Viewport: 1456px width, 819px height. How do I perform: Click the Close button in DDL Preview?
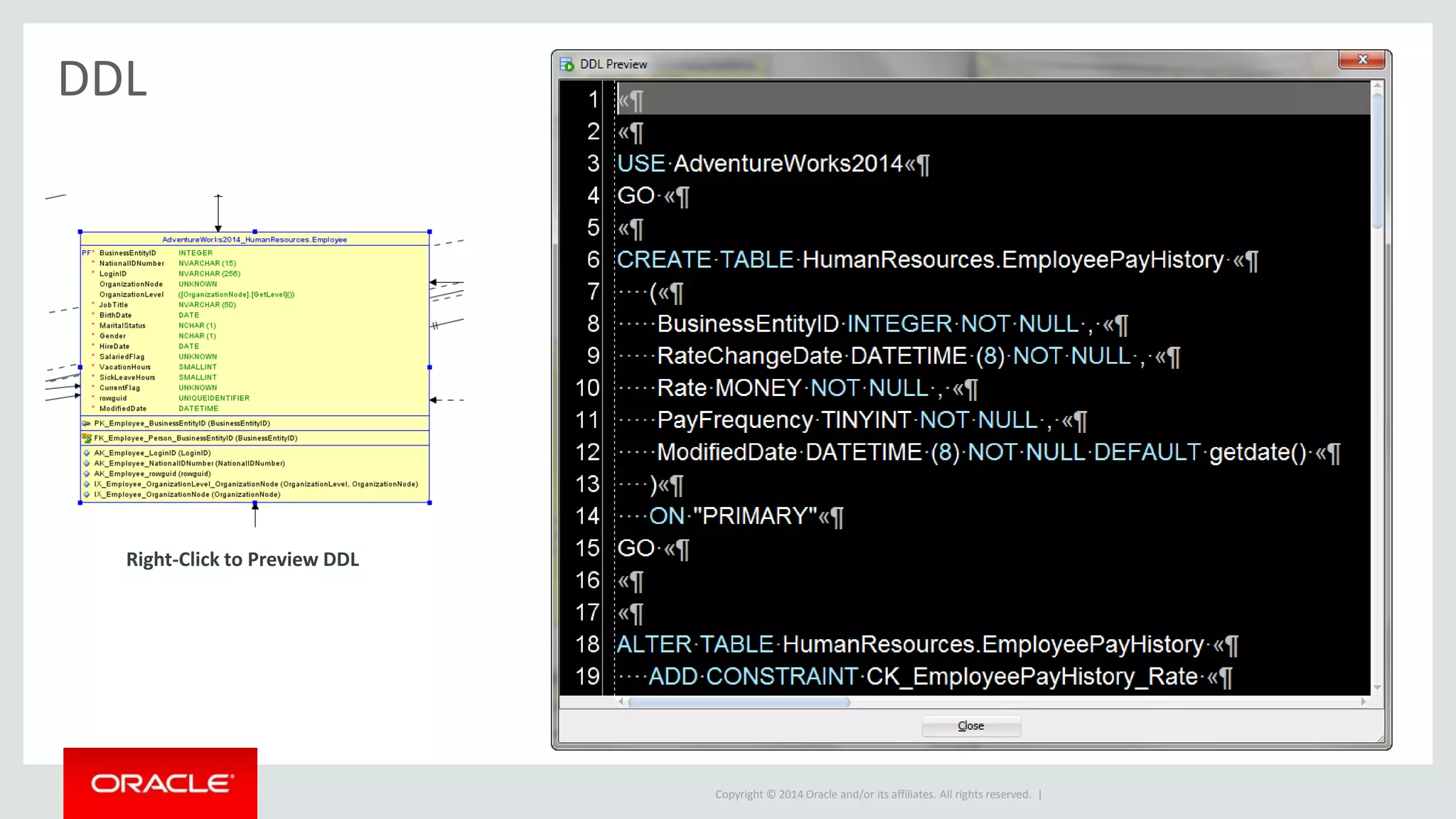point(971,726)
